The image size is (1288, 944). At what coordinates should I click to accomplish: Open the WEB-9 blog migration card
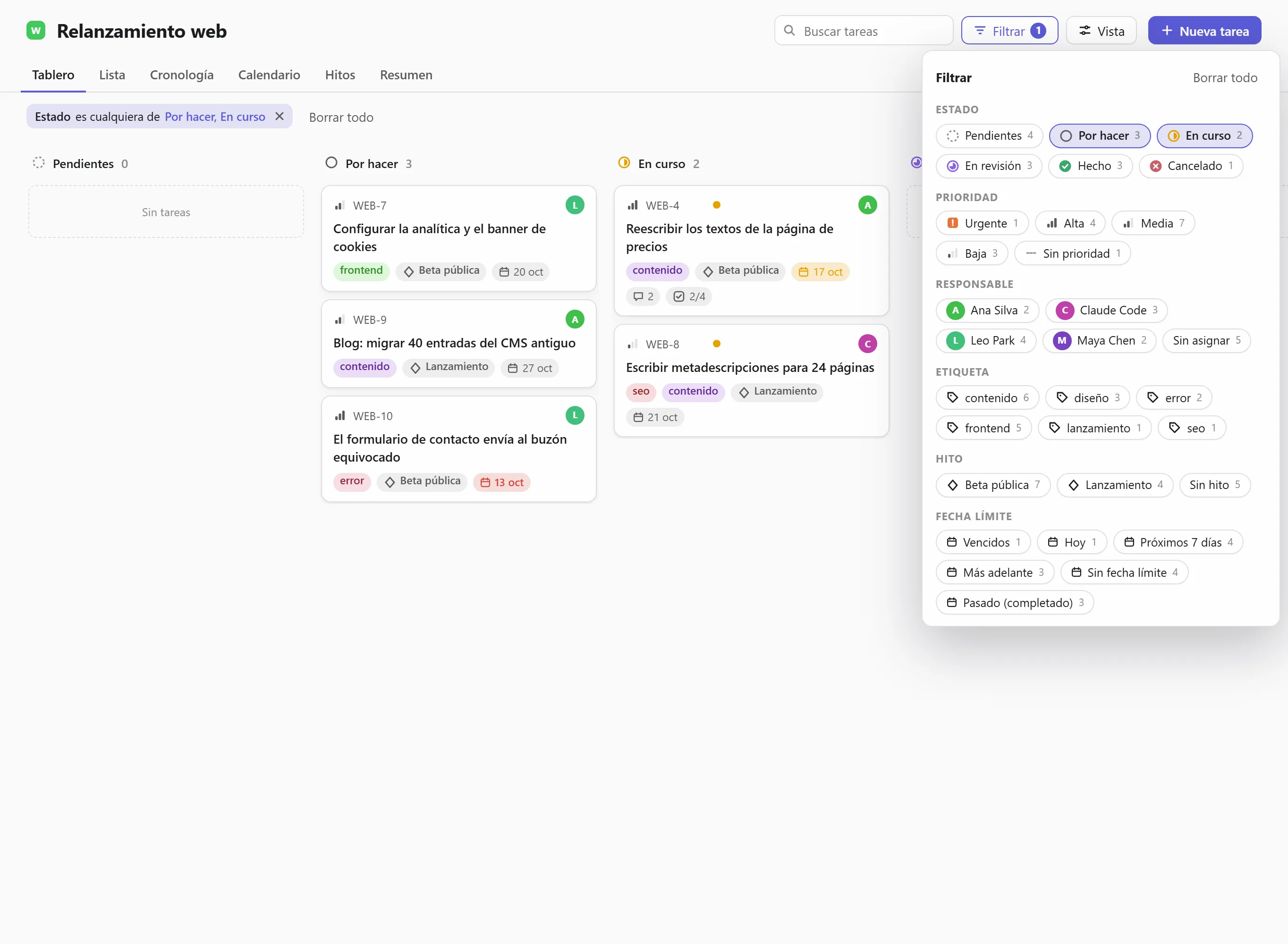click(458, 344)
